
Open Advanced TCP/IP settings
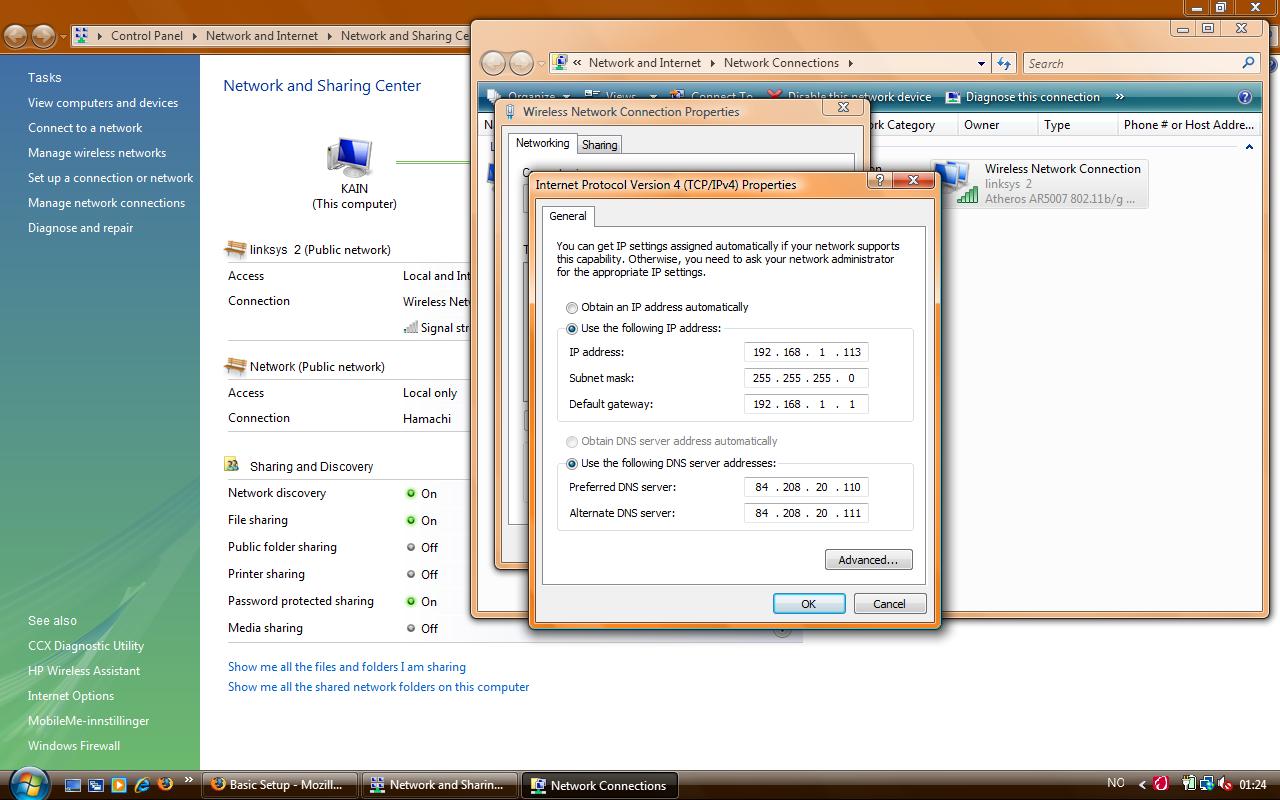[868, 560]
